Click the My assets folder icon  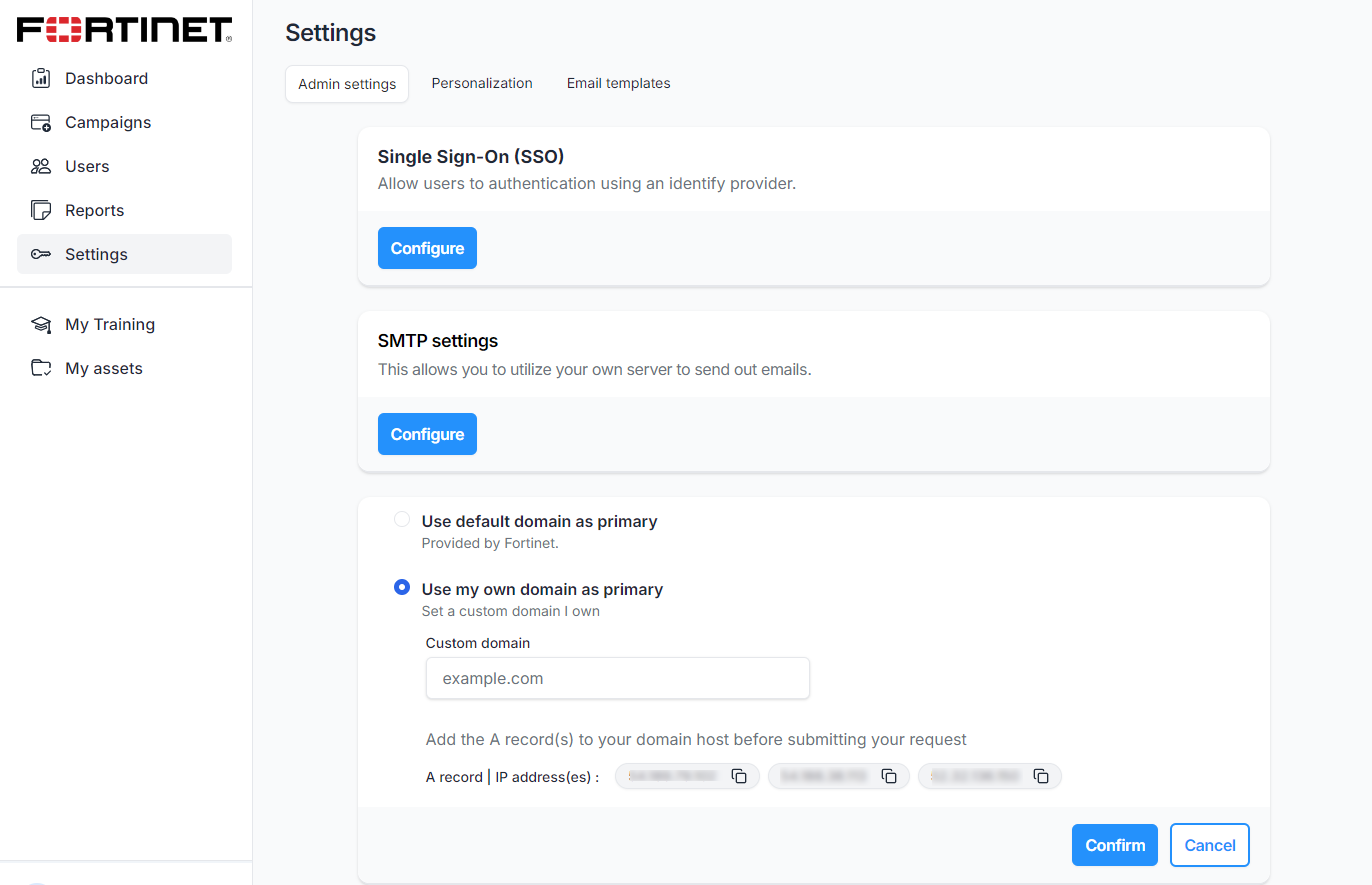pos(41,368)
